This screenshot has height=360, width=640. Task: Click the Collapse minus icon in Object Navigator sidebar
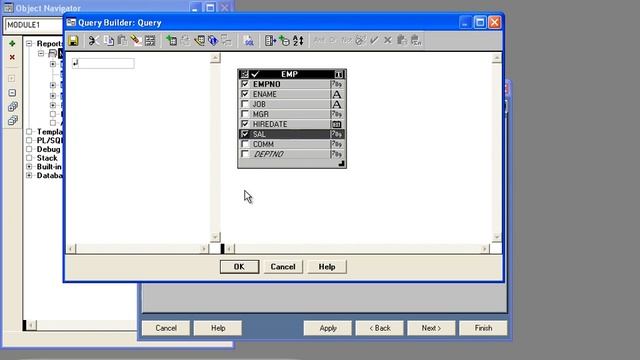[12, 93]
